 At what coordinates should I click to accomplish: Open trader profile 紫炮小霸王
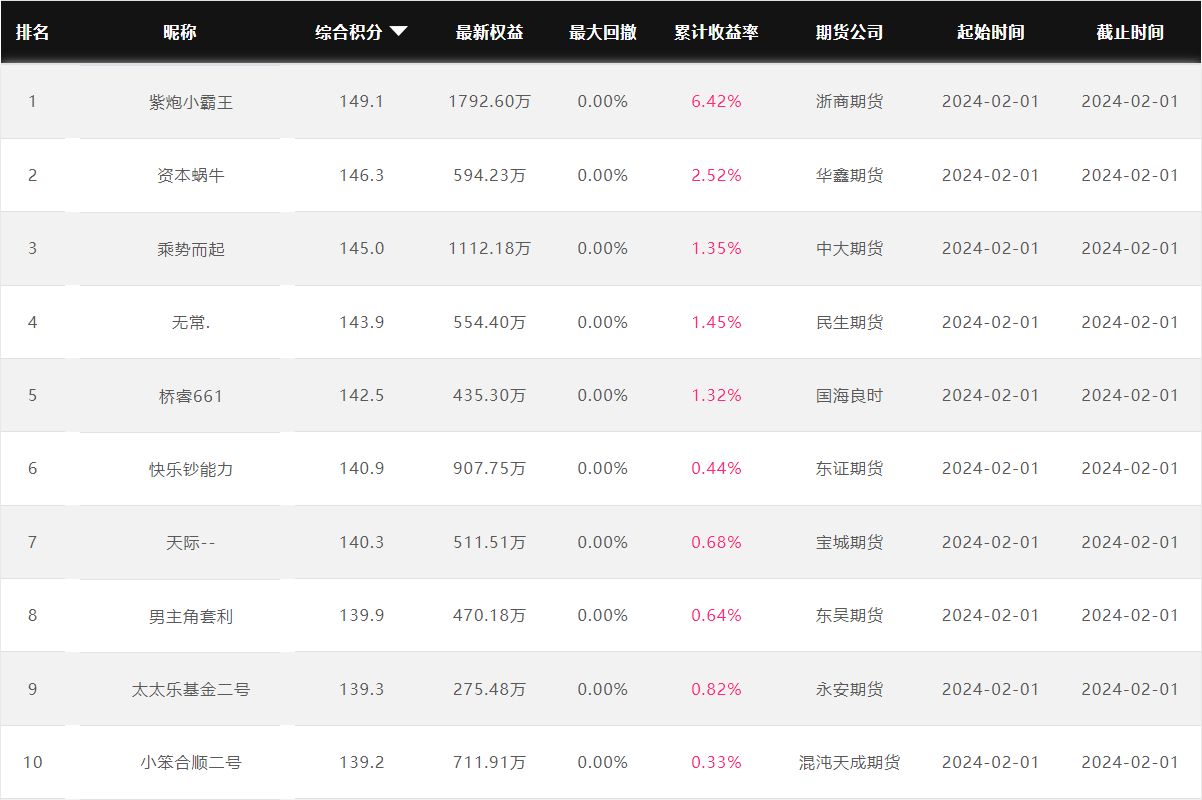point(191,102)
